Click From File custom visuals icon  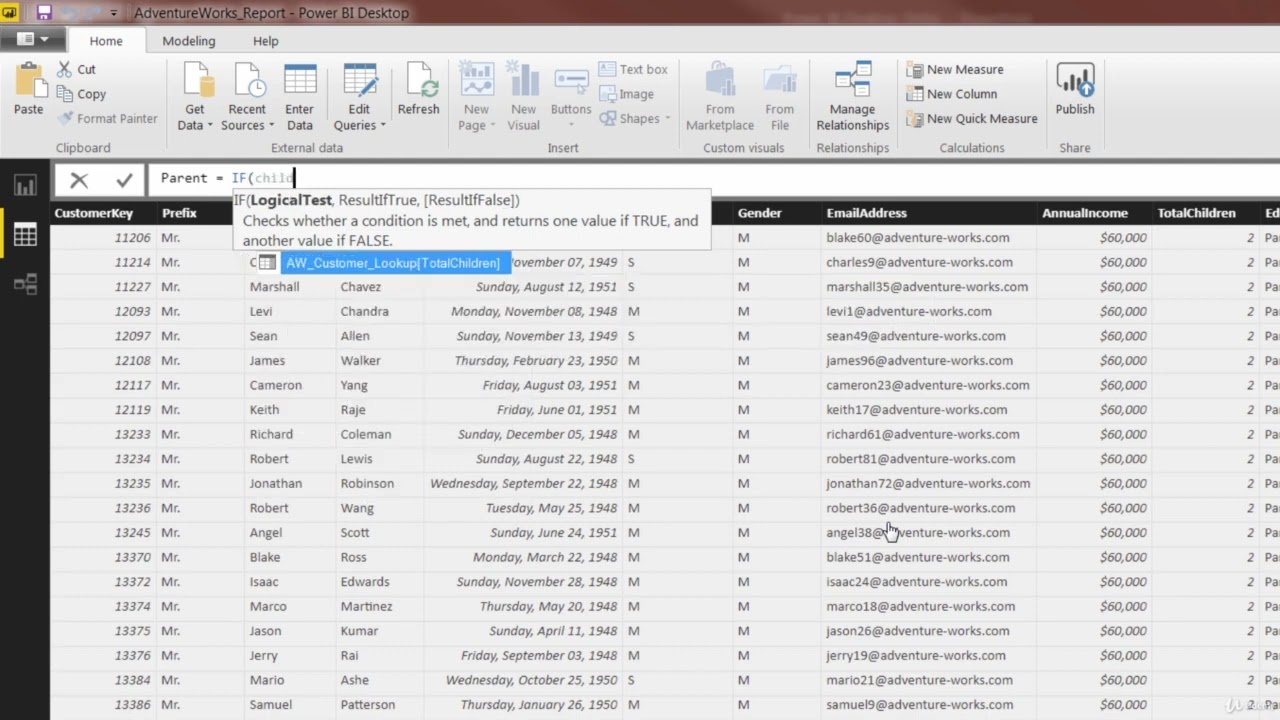[x=779, y=80]
